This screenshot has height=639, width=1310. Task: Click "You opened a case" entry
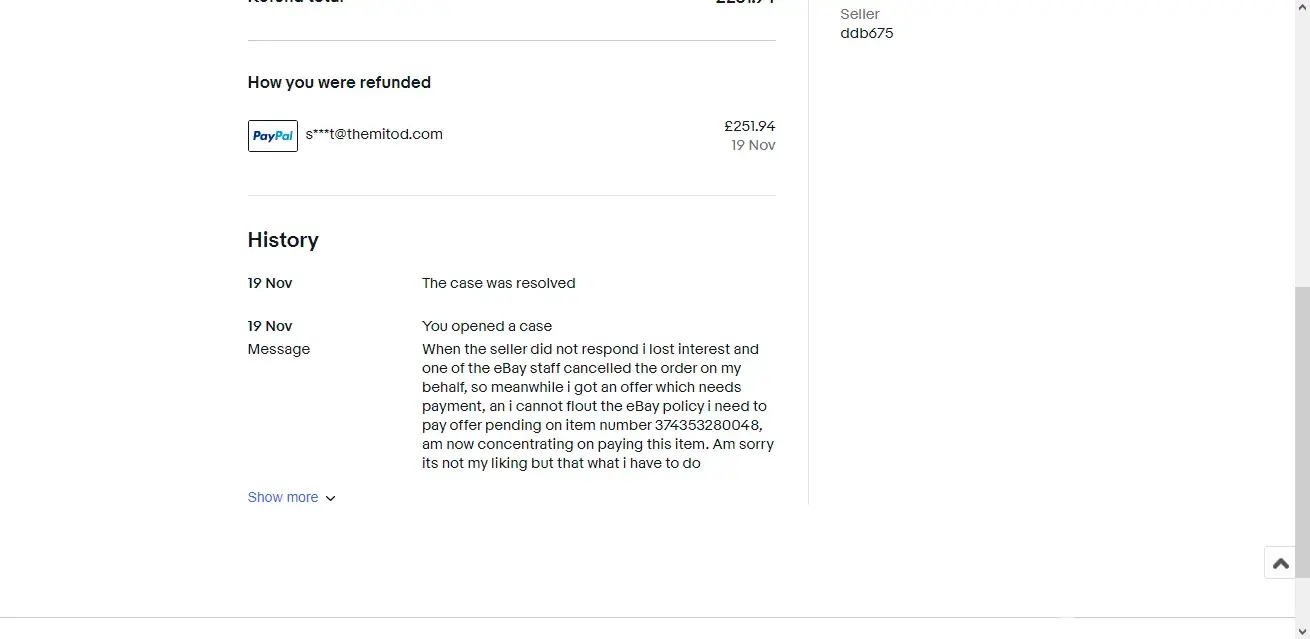pyautogui.click(x=486, y=326)
